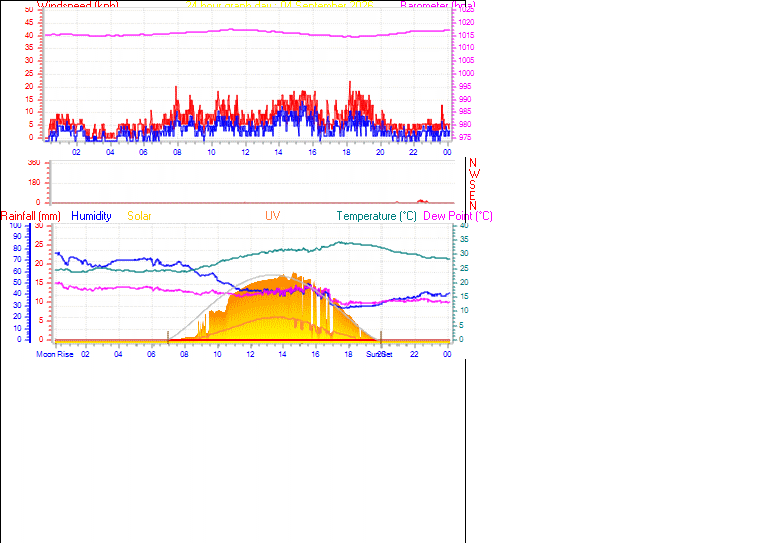
Task: Click the 1015 value on barometer scale
Action: pyautogui.click(x=466, y=35)
